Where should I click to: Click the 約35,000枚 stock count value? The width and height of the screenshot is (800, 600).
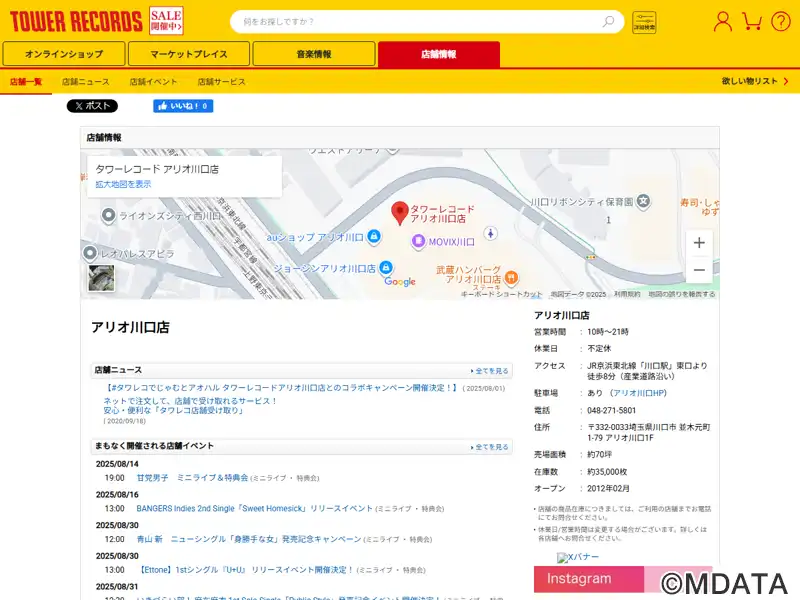tap(607, 471)
